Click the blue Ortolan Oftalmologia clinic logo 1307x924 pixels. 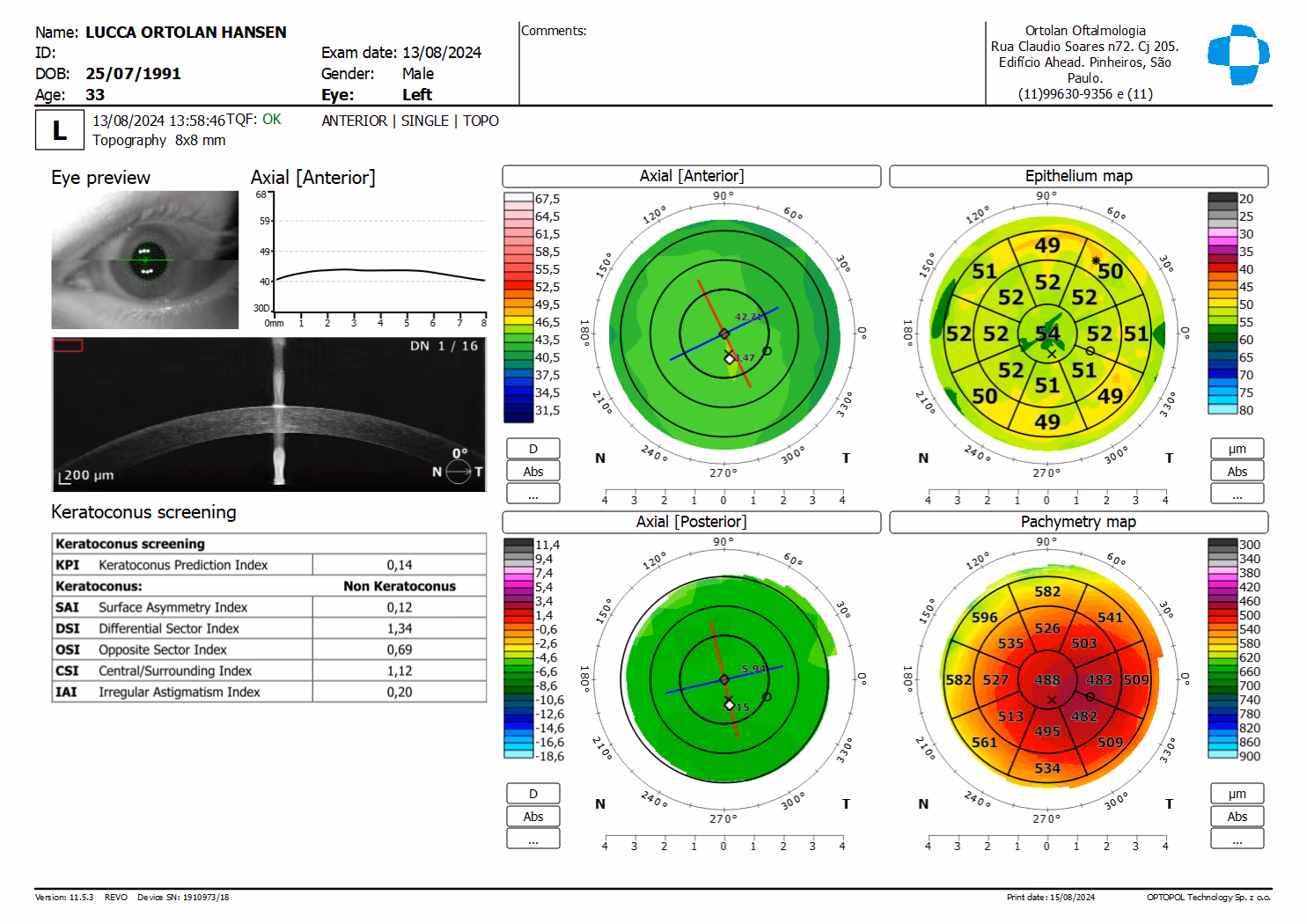1237,55
